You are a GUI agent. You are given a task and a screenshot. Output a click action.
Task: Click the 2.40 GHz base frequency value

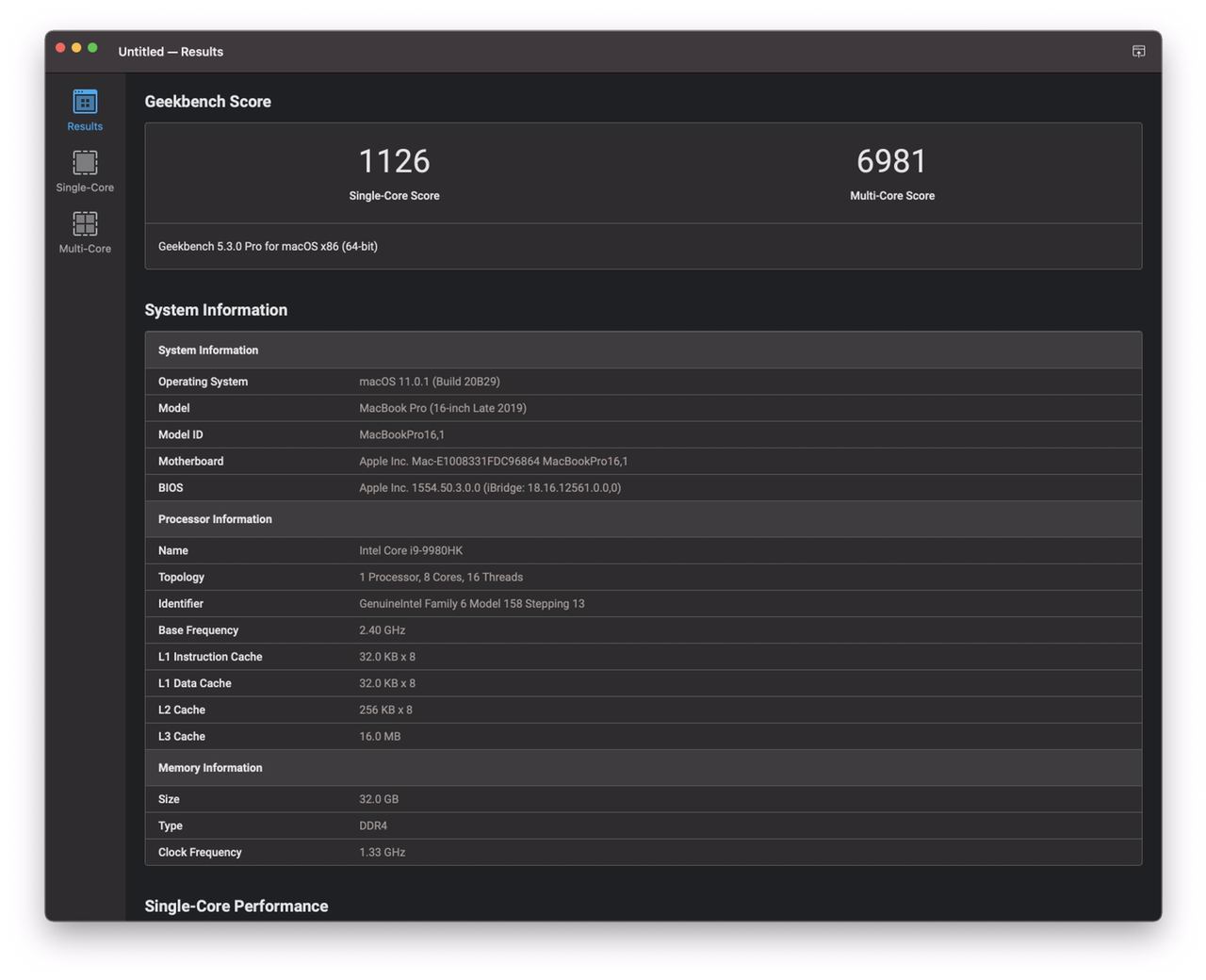[x=382, y=629]
